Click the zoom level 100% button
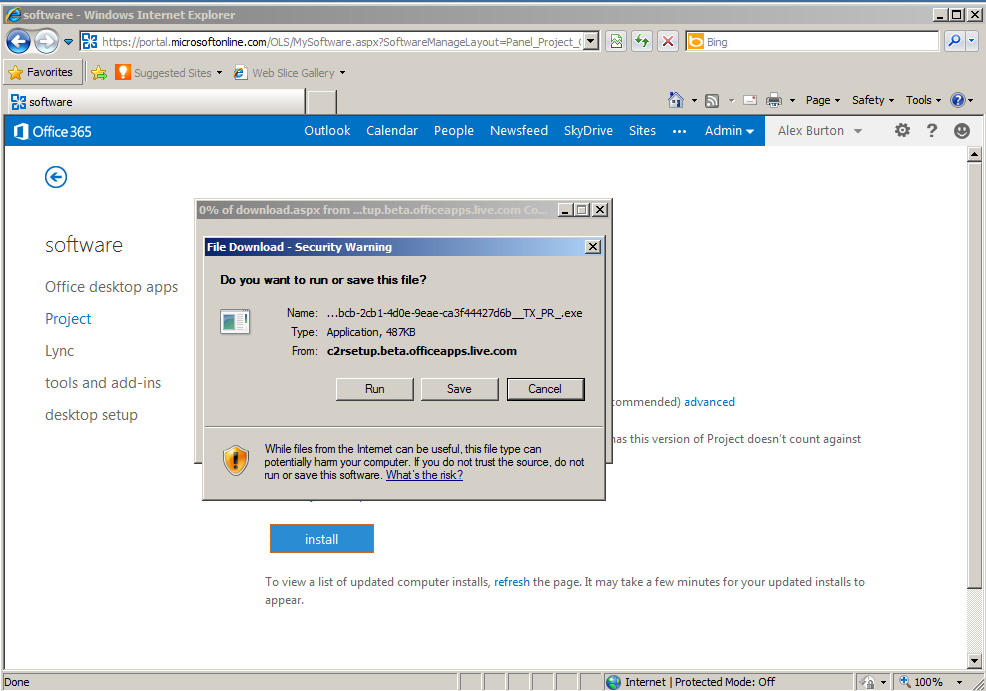 coord(921,682)
